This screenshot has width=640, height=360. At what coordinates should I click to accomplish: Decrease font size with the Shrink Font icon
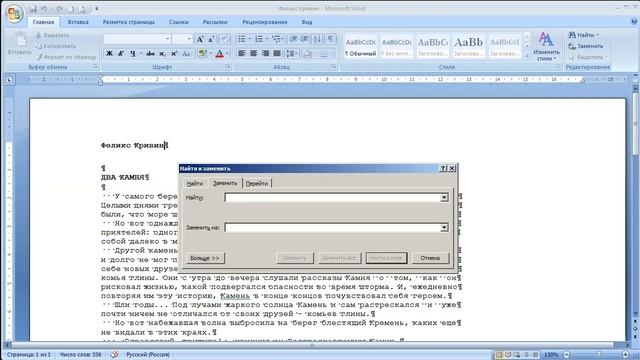(211, 39)
